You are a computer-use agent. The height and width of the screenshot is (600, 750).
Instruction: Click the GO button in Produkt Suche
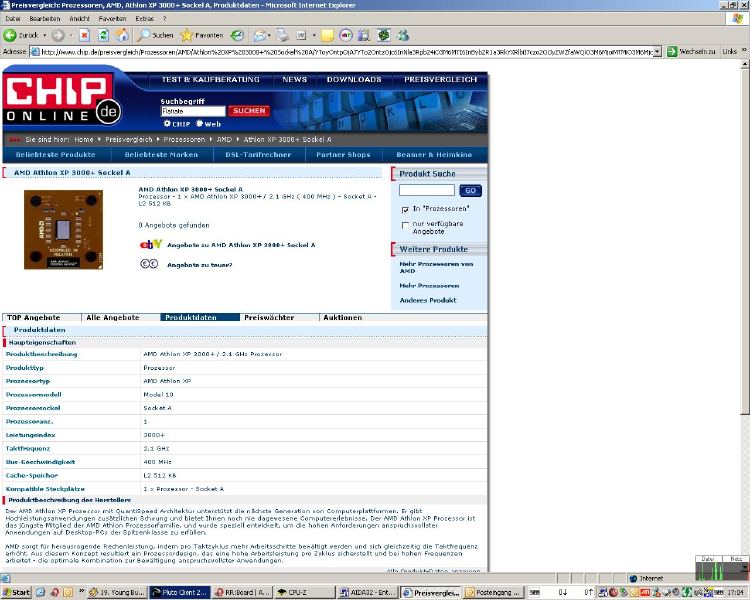click(470, 190)
